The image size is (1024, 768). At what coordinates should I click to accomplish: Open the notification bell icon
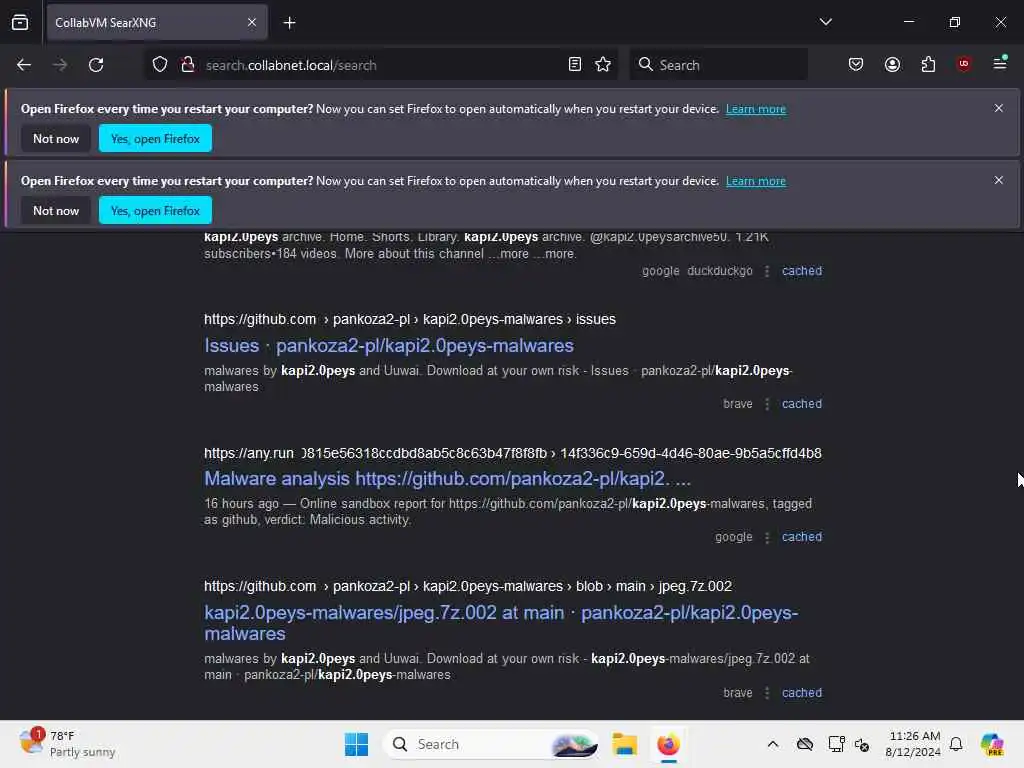tap(956, 744)
